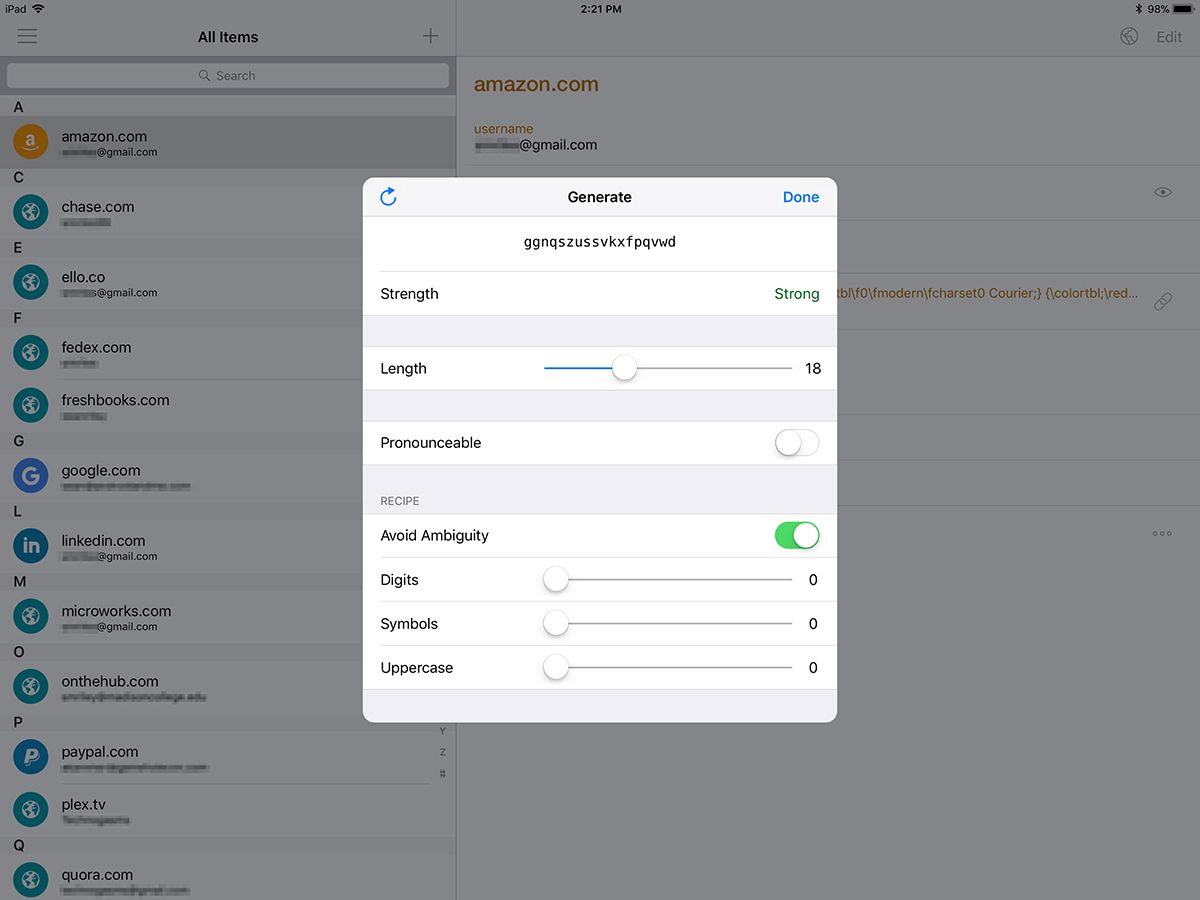Tap the amazon.com favicon in the sidebar

pos(29,141)
